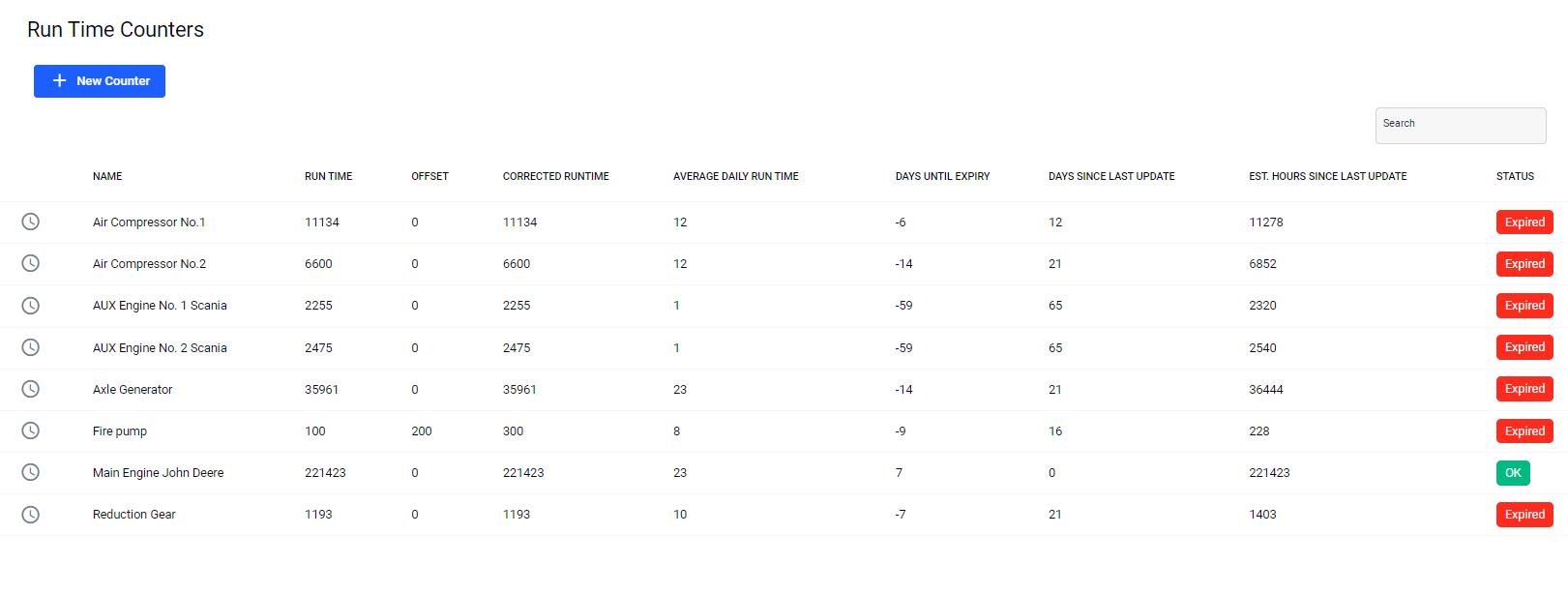The height and width of the screenshot is (594, 1568).
Task: Sort by the AVERAGE DAILY RUN TIME header
Action: click(736, 176)
